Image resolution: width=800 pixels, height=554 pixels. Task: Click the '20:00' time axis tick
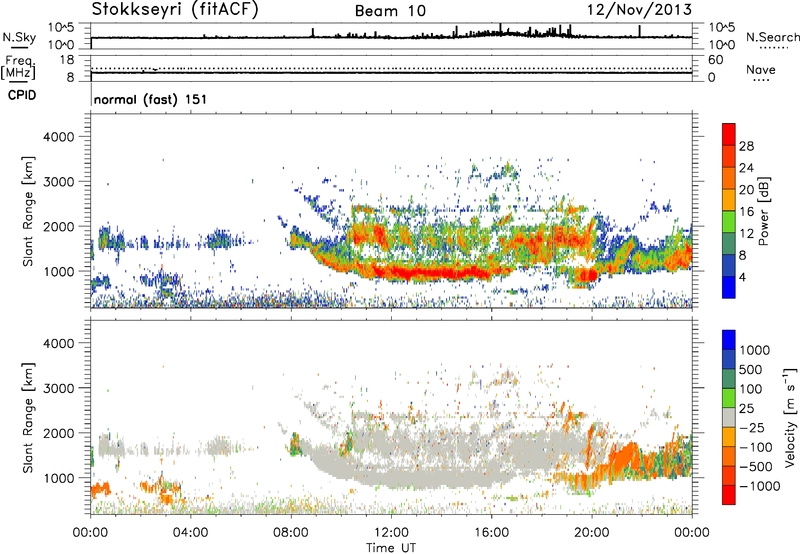(x=592, y=533)
